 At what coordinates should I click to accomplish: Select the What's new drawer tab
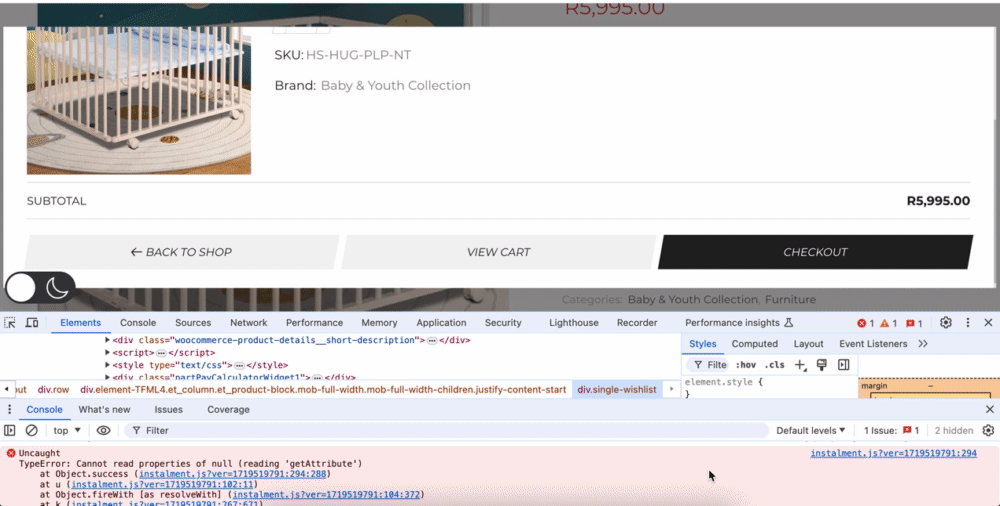(104, 410)
